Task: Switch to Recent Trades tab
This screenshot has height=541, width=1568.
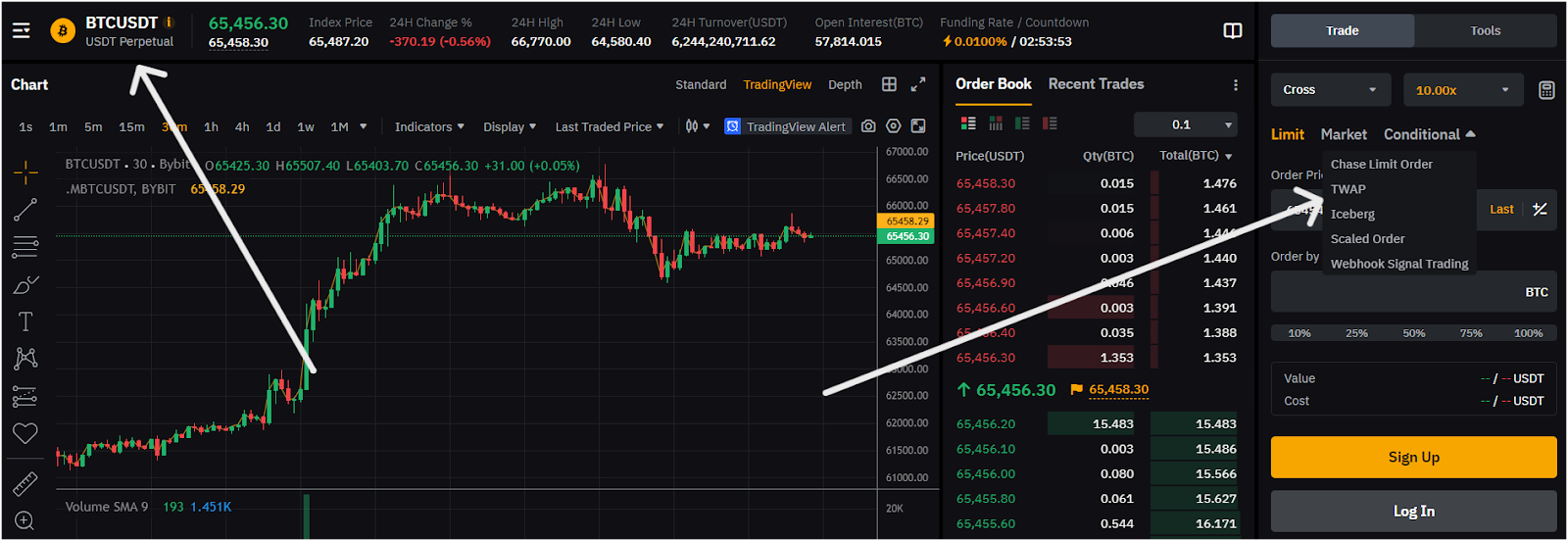Action: [x=1096, y=84]
